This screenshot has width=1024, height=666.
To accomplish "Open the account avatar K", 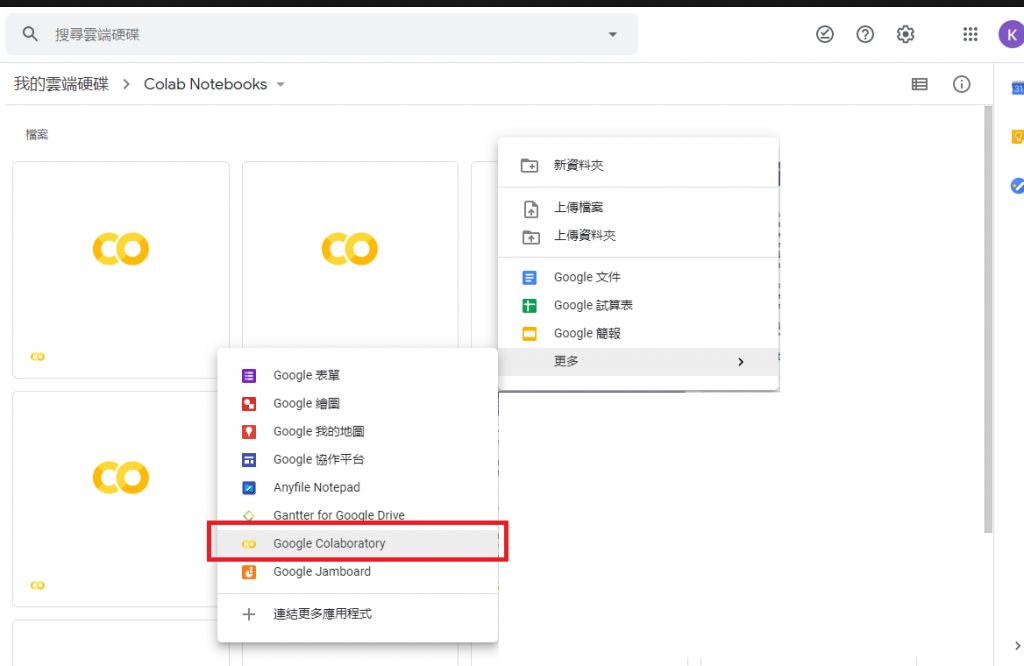I will [1011, 34].
